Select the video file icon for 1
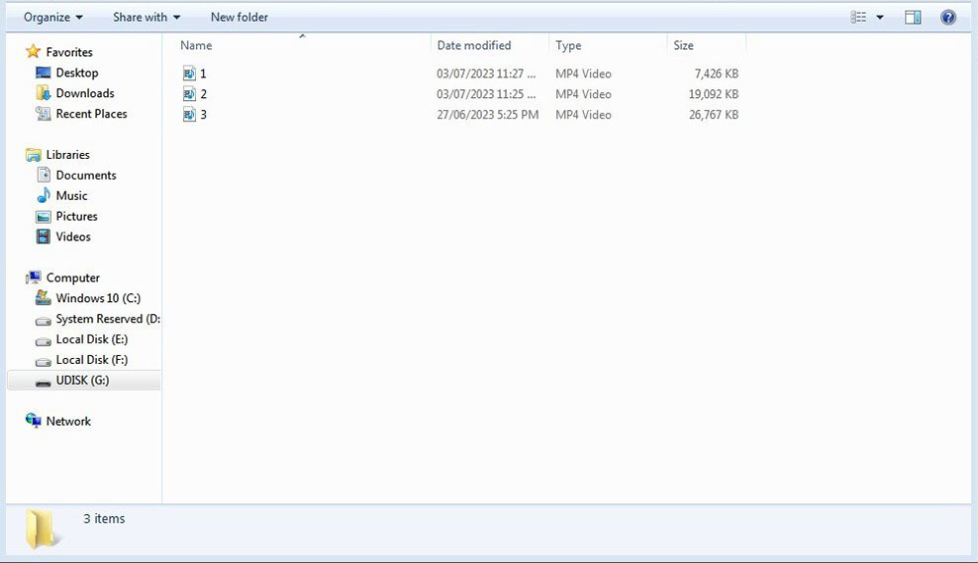The width and height of the screenshot is (978, 563). [x=189, y=74]
